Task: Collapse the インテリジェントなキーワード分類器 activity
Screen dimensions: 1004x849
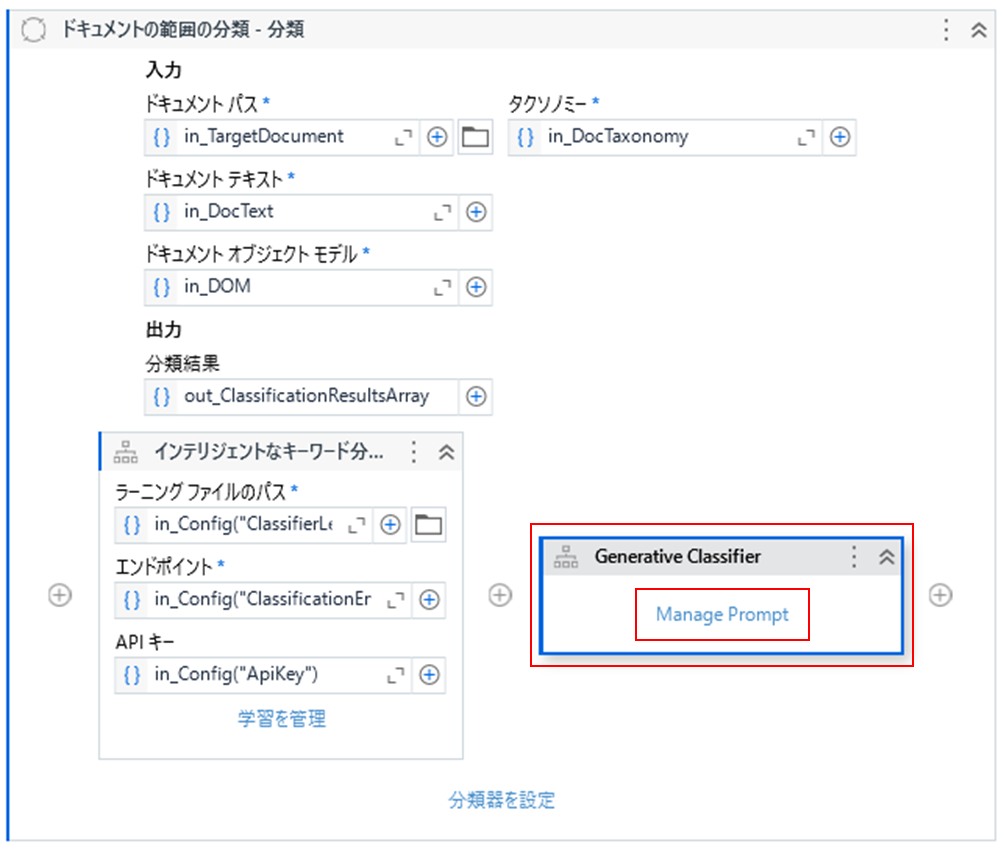Action: (446, 452)
